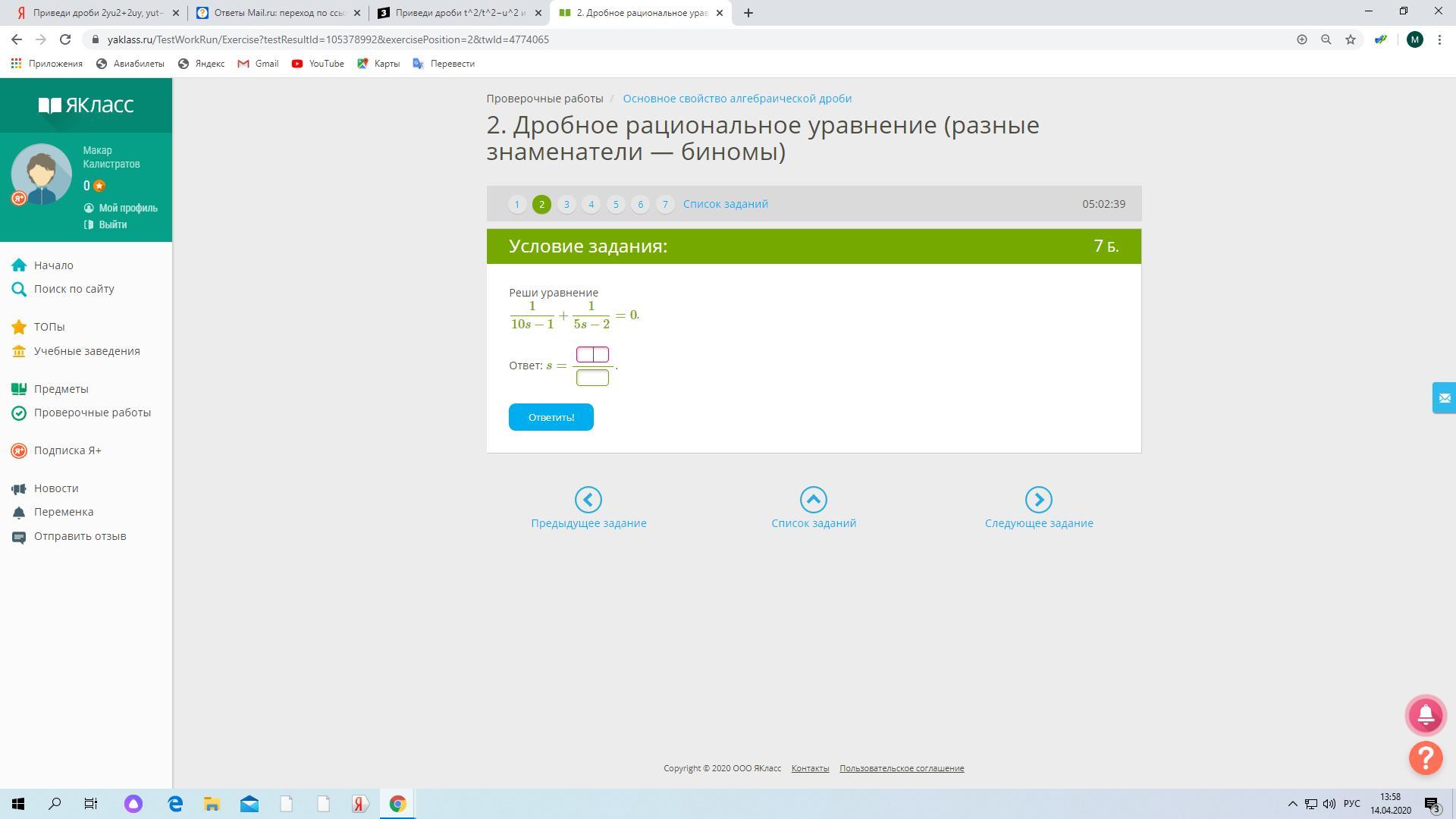Click the denominator answer field

coord(592,378)
